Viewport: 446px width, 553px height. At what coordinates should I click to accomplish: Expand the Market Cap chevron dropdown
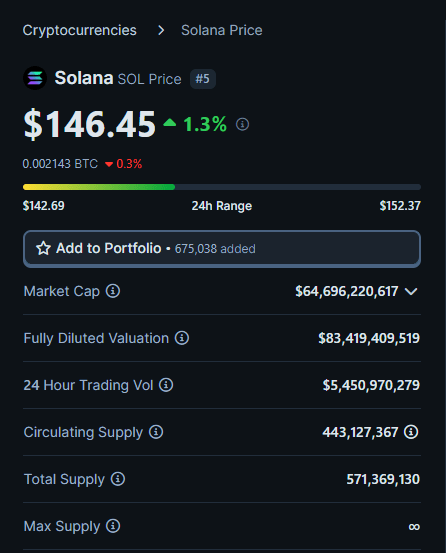[411, 291]
